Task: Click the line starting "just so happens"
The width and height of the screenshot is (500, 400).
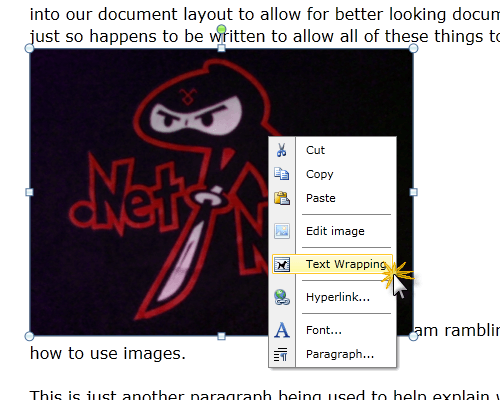Action: (x=265, y=36)
